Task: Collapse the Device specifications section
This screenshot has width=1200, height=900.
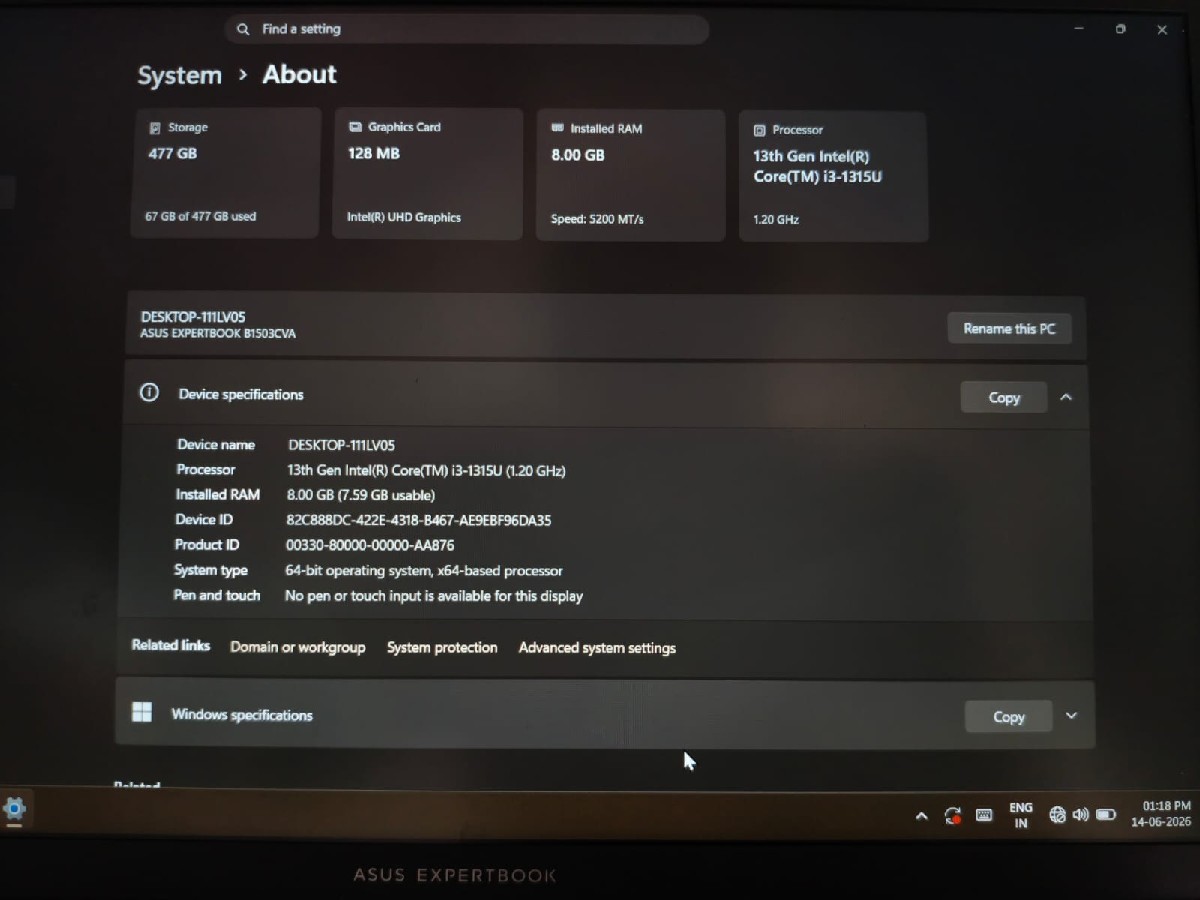Action: point(1066,397)
